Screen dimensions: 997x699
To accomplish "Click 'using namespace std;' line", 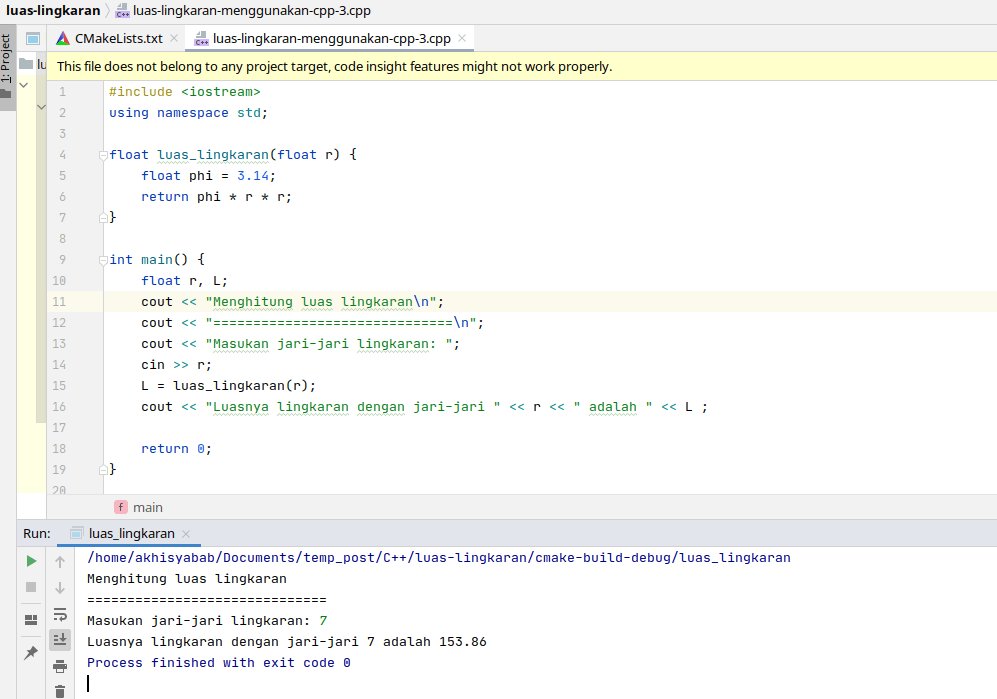I will (x=188, y=113).
